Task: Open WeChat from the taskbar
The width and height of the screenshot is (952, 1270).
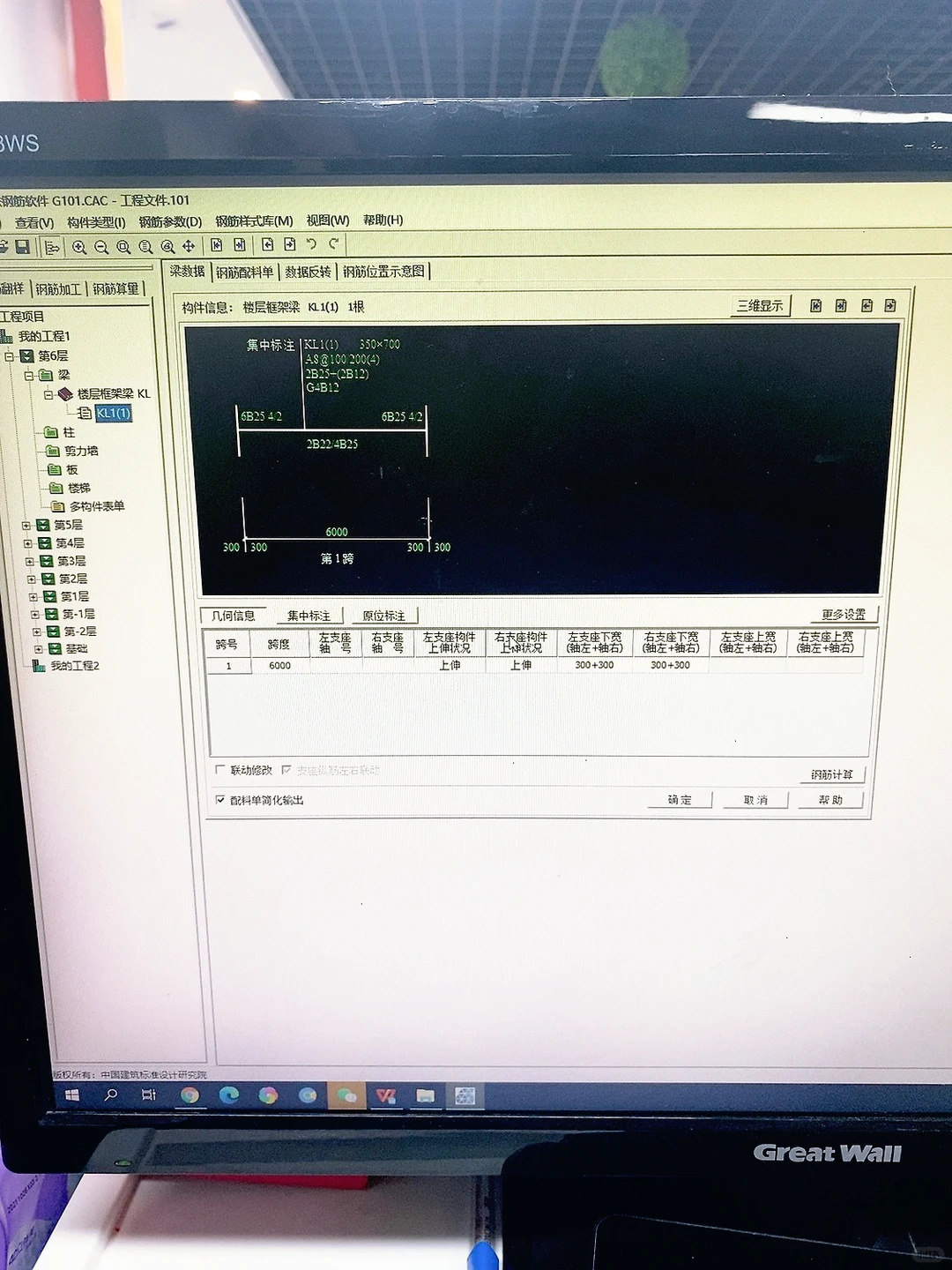Action: tap(346, 1096)
